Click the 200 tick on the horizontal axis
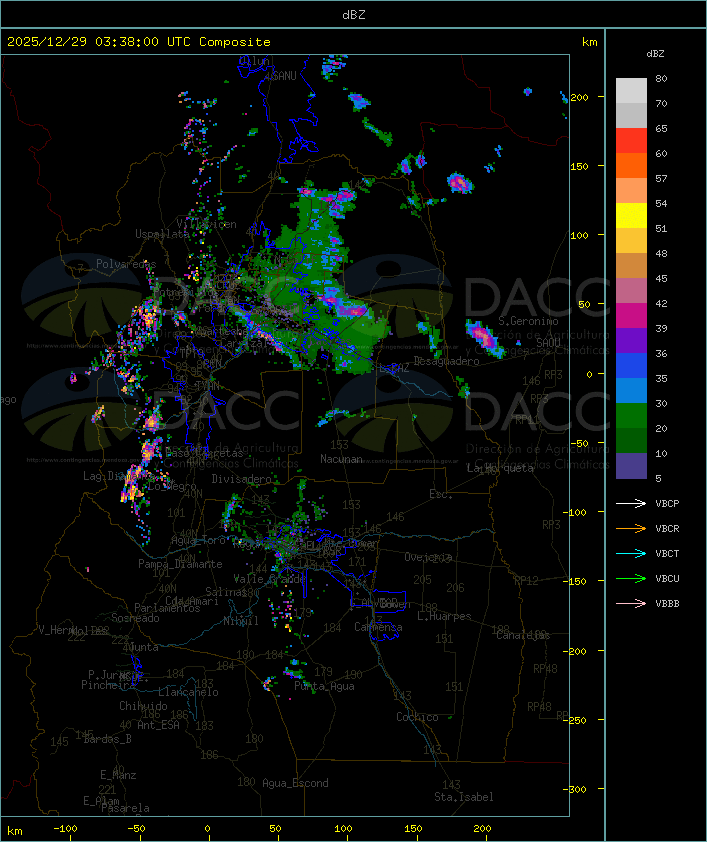The image size is (707, 842). pos(482,829)
